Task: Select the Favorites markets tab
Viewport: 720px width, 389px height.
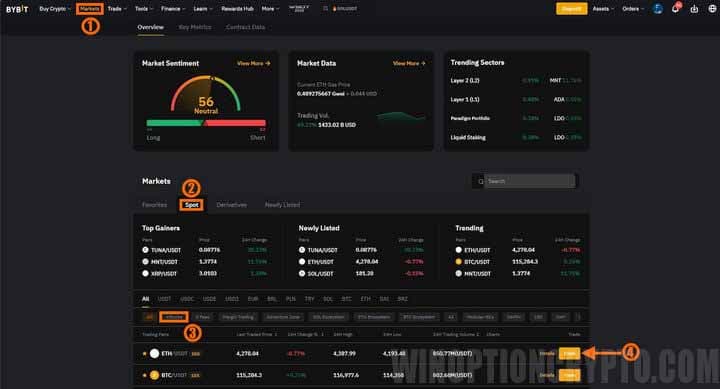Action: click(154, 205)
